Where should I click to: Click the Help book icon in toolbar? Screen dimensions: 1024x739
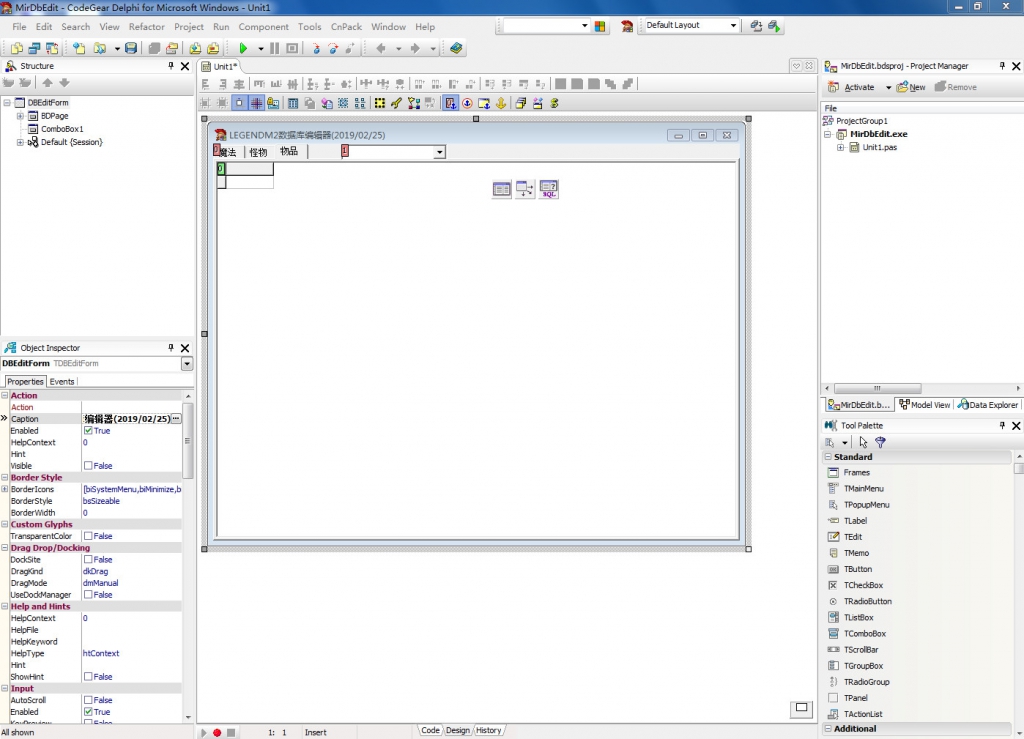pos(456,48)
